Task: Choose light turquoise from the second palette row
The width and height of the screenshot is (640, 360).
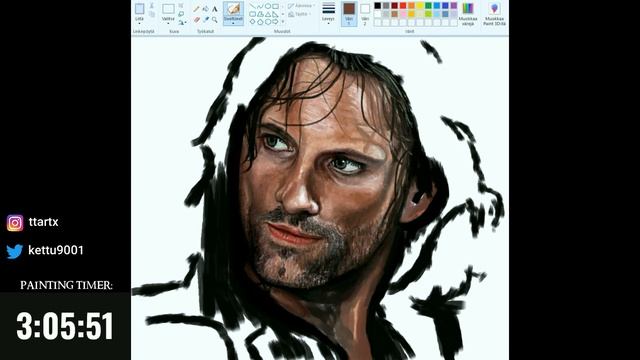Action: [437, 14]
